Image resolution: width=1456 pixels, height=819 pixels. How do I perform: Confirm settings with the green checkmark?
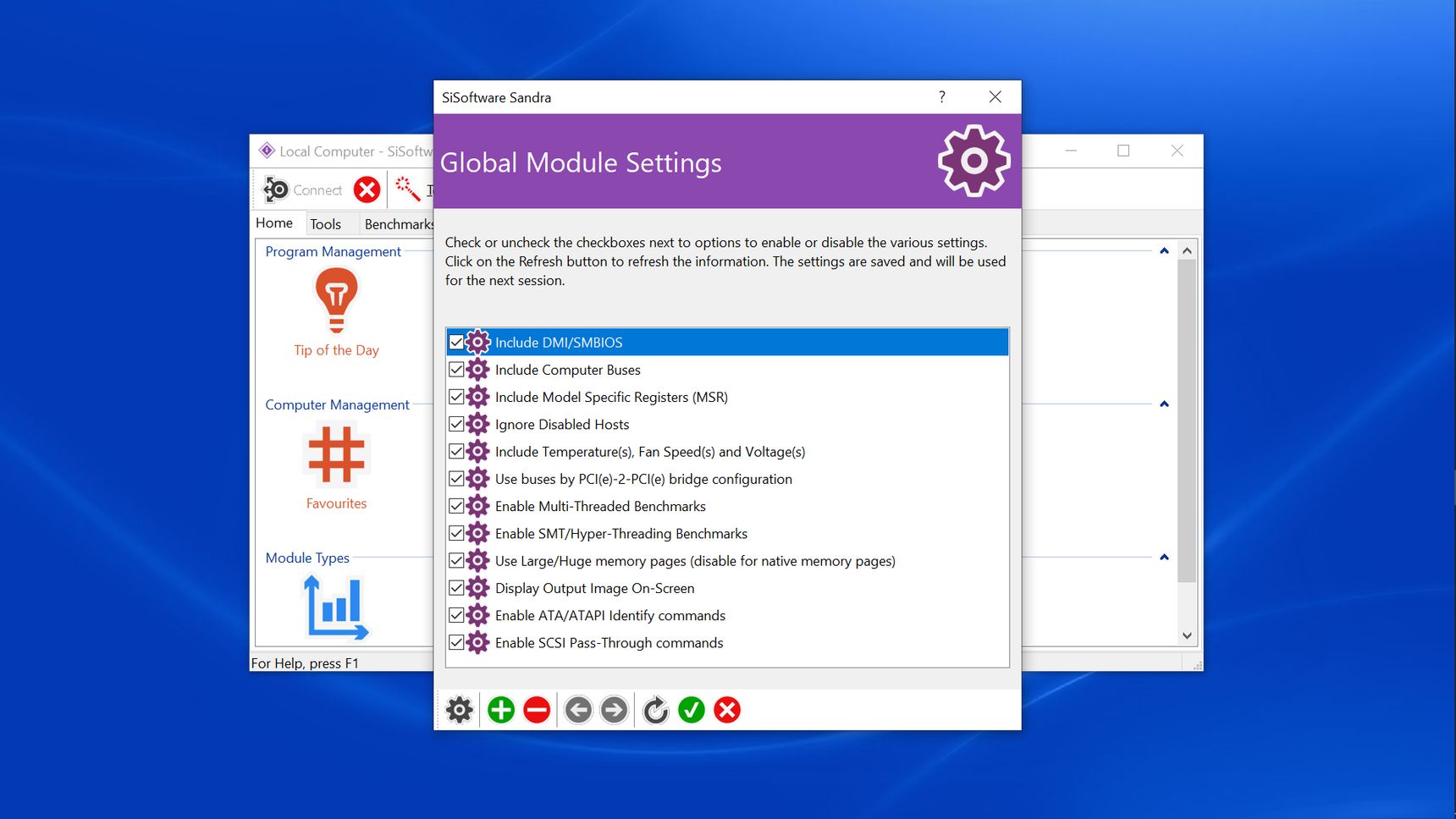click(x=692, y=710)
